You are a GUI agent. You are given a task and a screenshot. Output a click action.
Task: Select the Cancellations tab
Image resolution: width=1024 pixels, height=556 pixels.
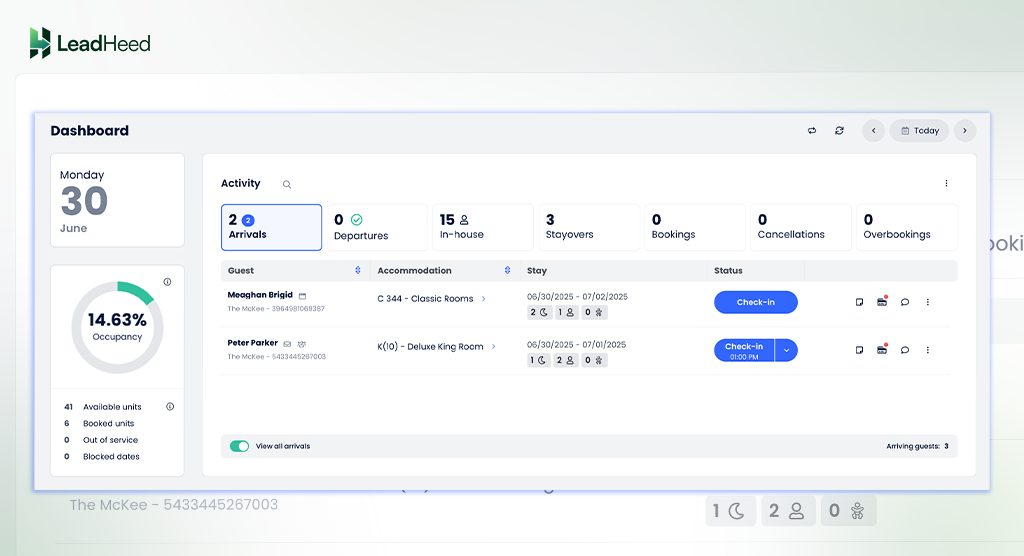click(801, 227)
